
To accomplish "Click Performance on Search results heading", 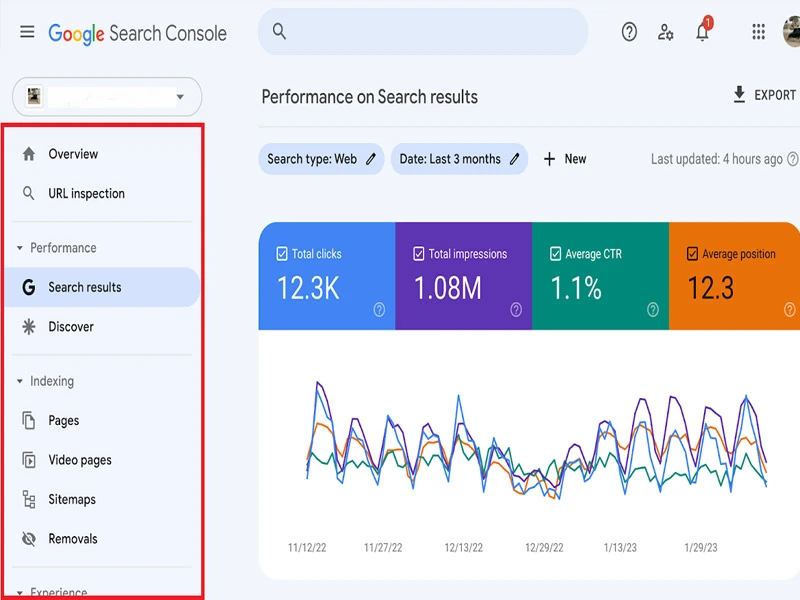I will [x=369, y=97].
